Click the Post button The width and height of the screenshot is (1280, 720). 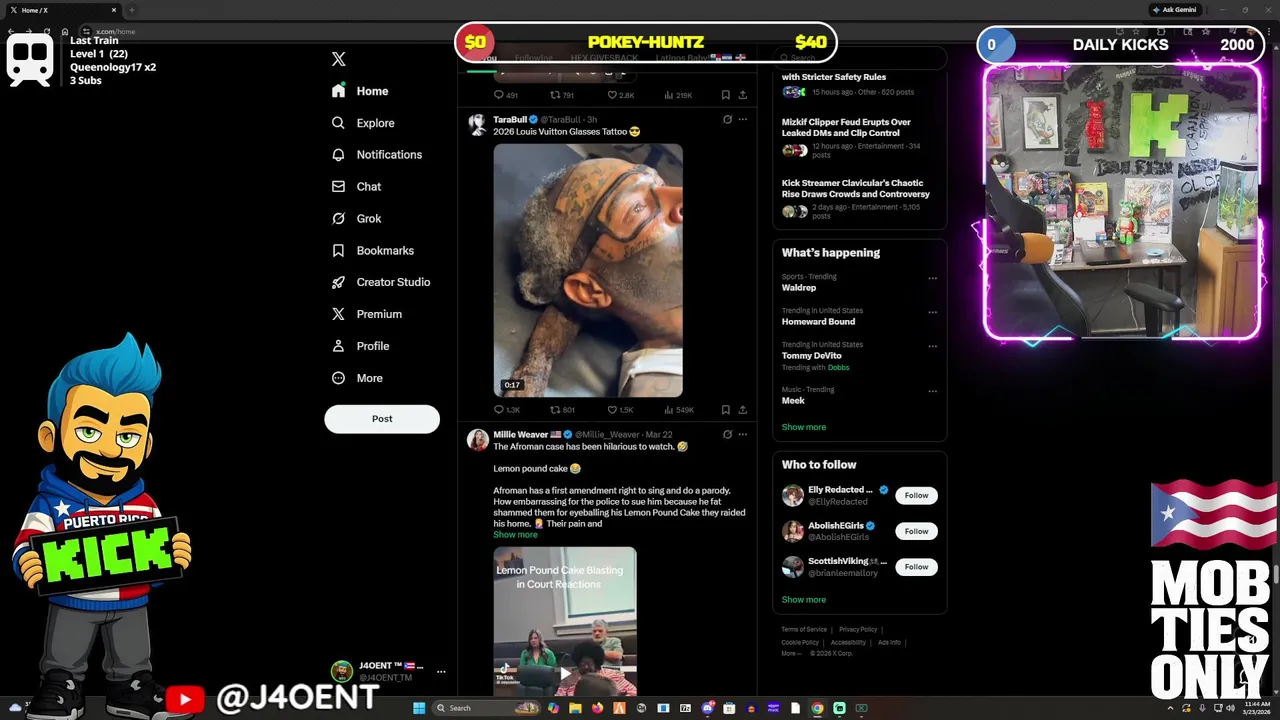point(382,419)
